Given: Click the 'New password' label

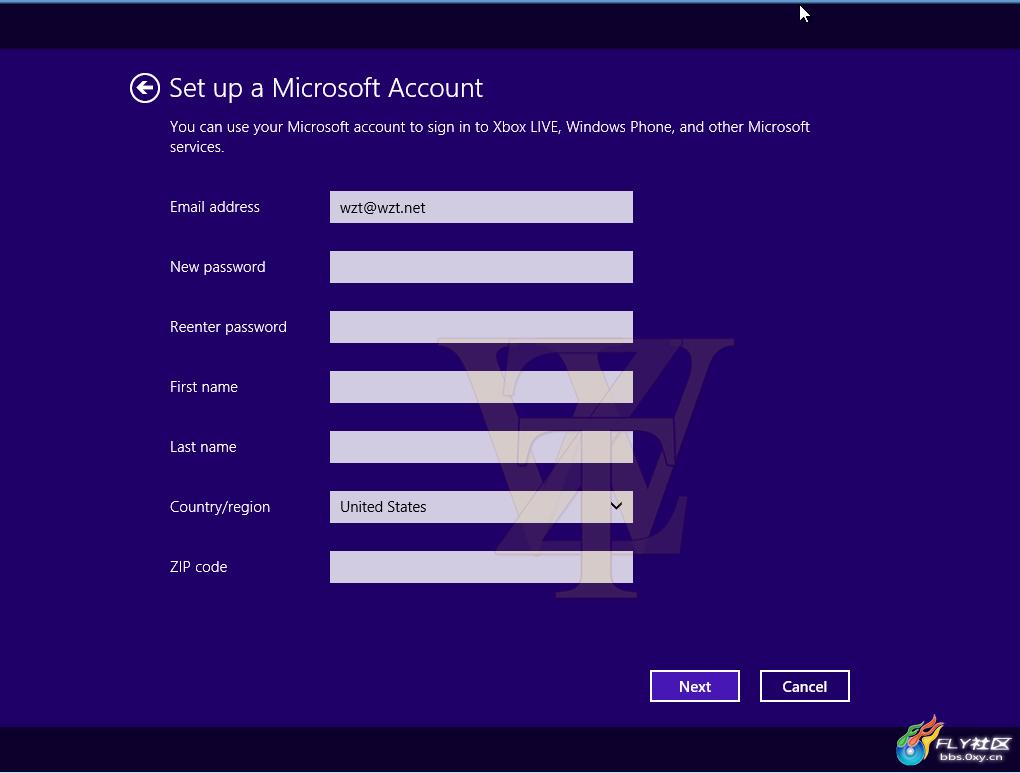Looking at the screenshot, I should [217, 267].
